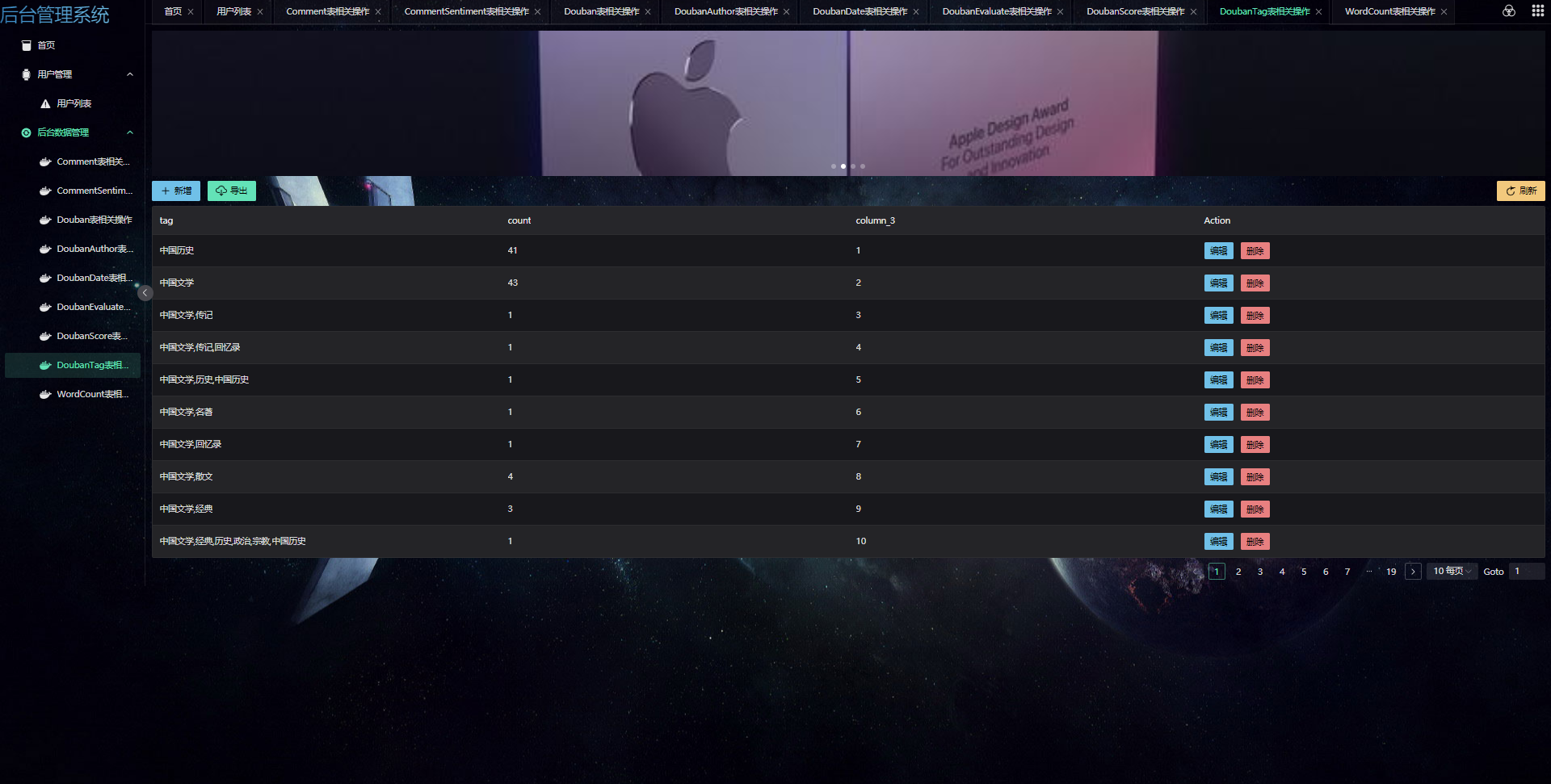
Task: Click the 后台管理系统 title
Action: click(x=55, y=15)
